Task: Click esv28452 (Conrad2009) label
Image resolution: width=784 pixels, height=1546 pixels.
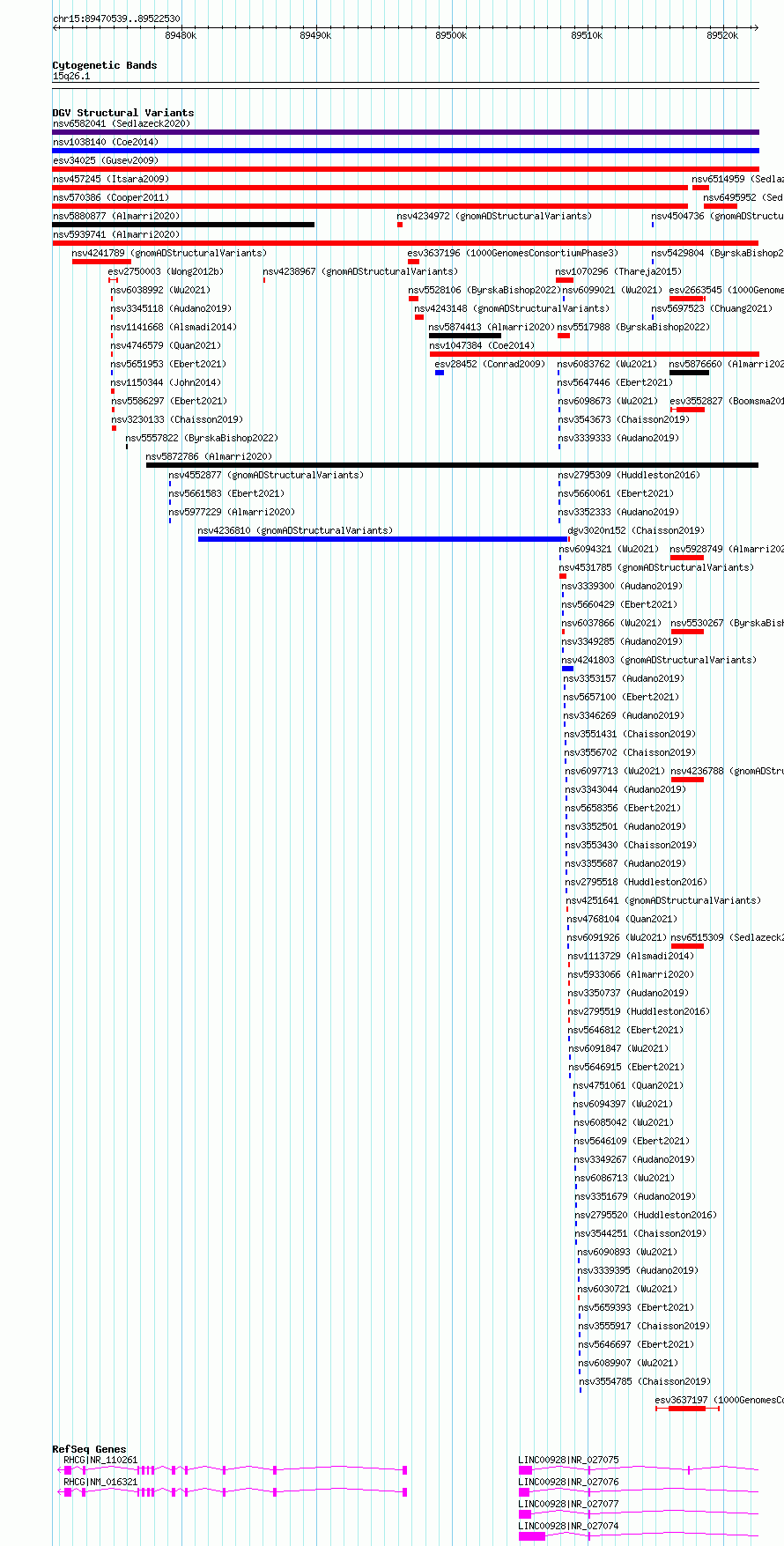Action: click(491, 364)
